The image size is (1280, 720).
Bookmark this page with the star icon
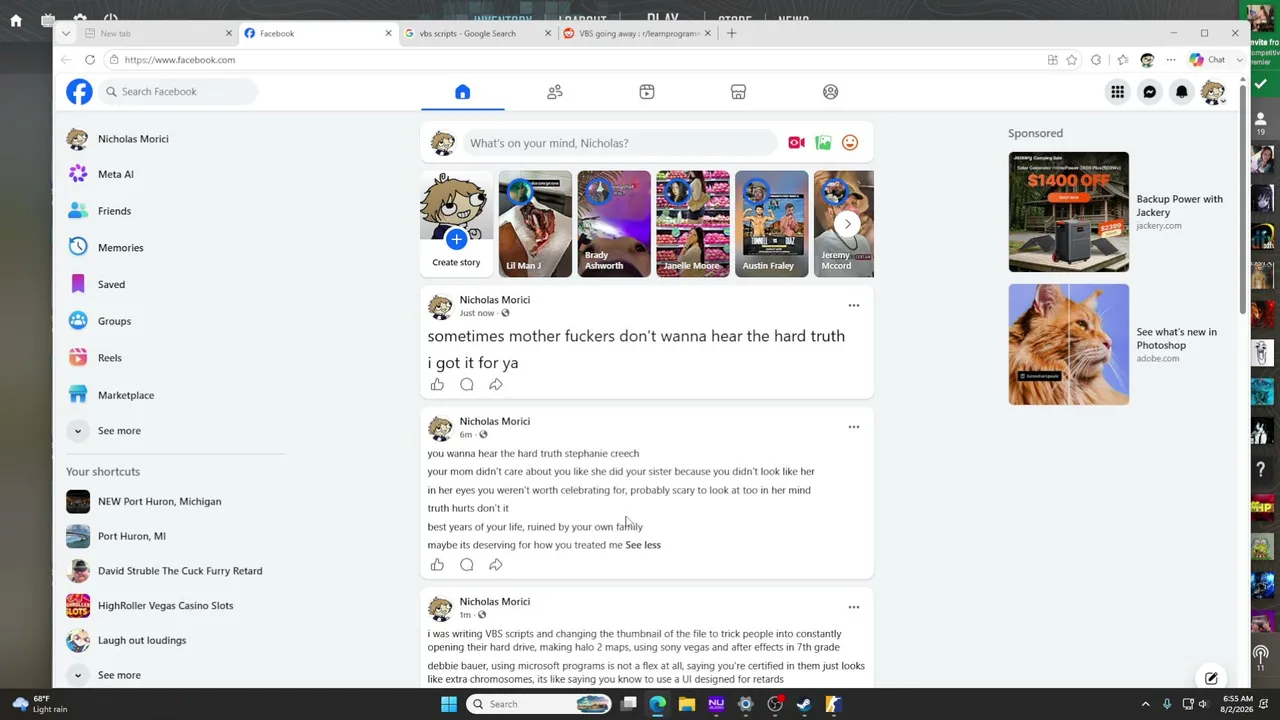[x=1072, y=60]
